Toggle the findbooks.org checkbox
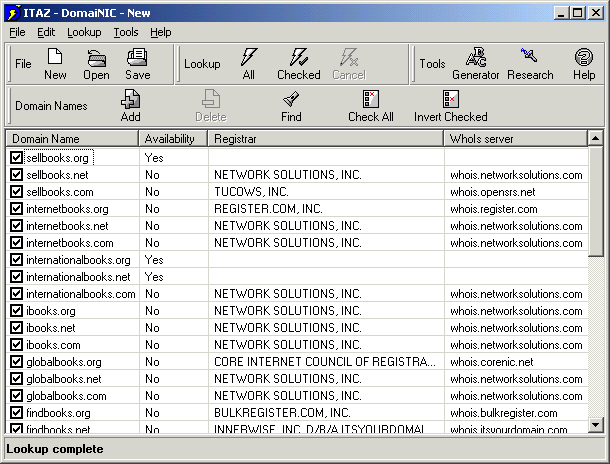 tap(16, 413)
